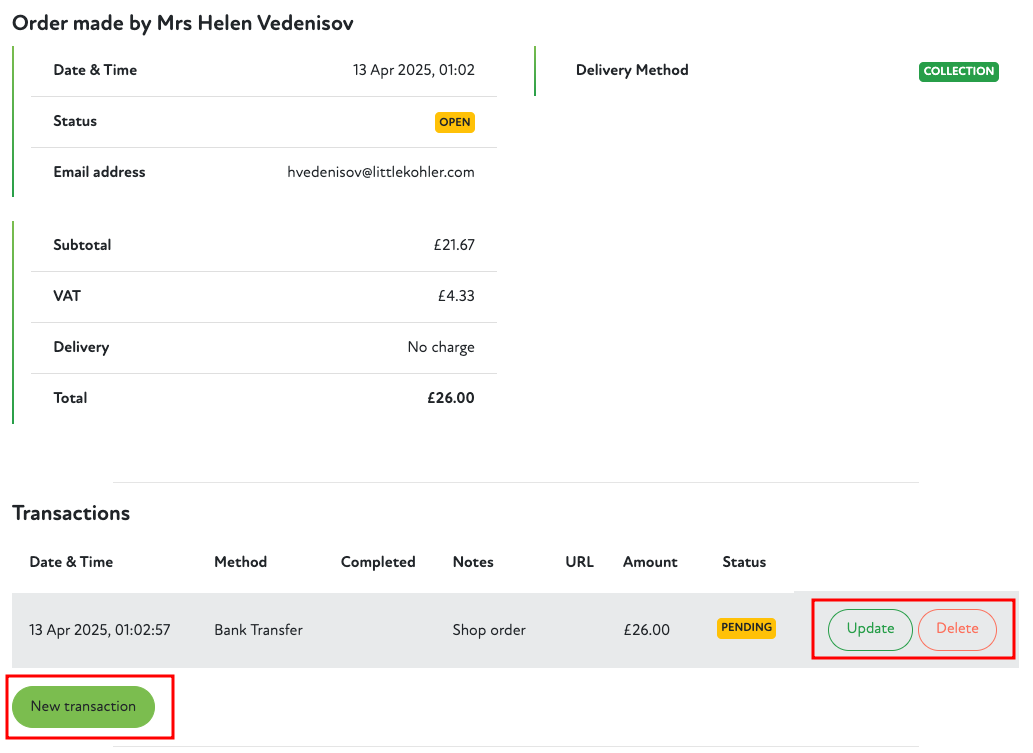Click the transaction timestamp 01:02:57
The height and width of the screenshot is (753, 1033).
click(99, 630)
